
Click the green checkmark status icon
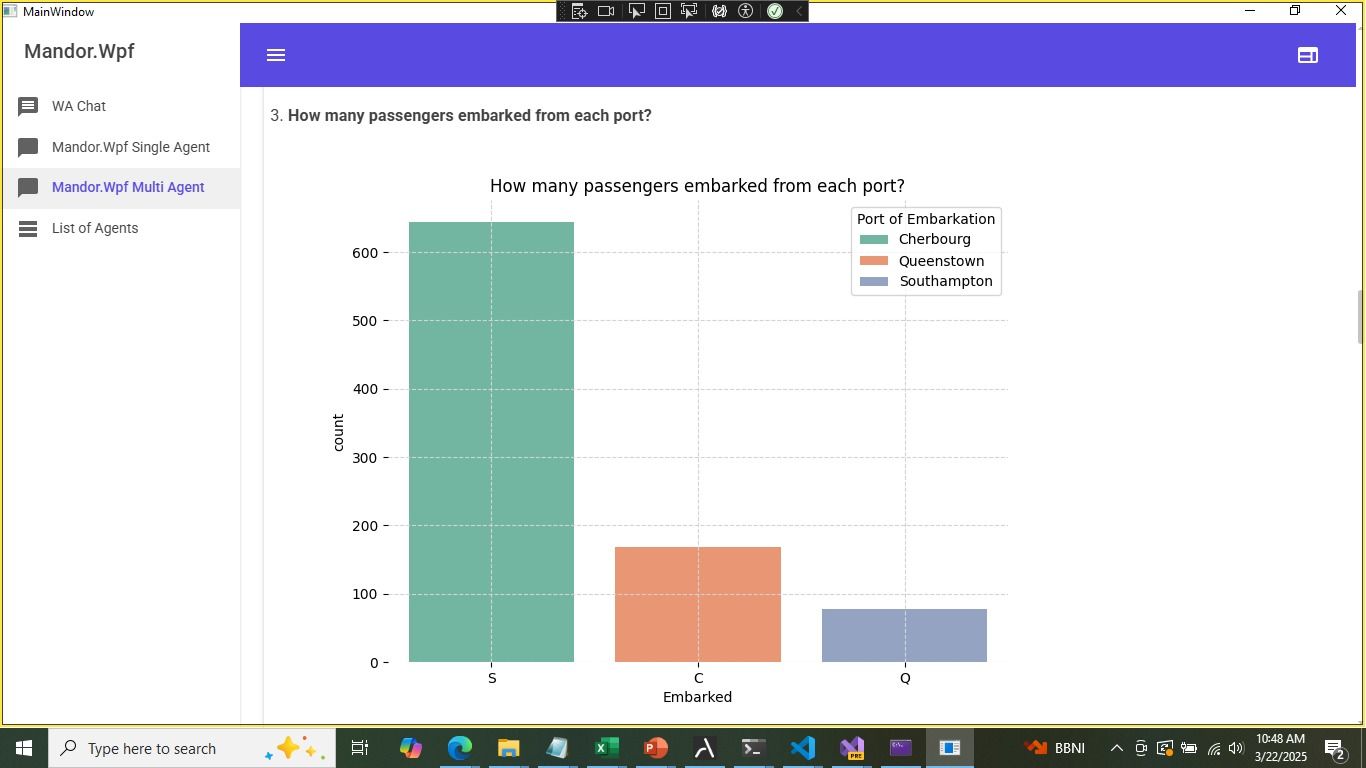click(775, 11)
